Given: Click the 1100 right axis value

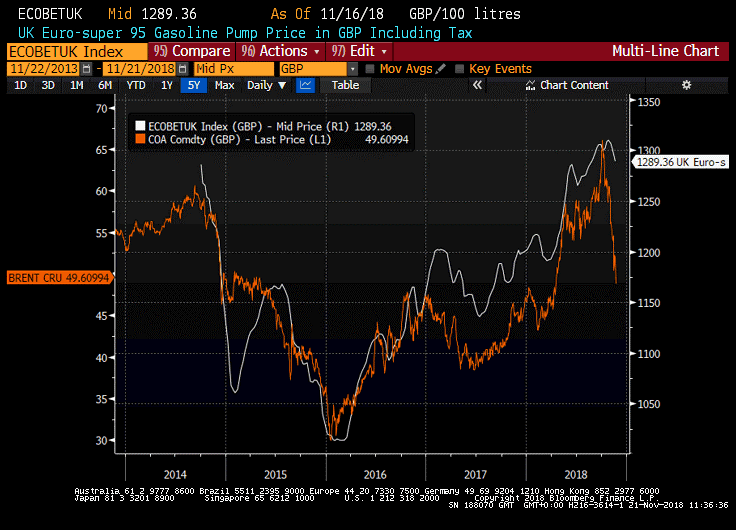Looking at the screenshot, I should [649, 354].
